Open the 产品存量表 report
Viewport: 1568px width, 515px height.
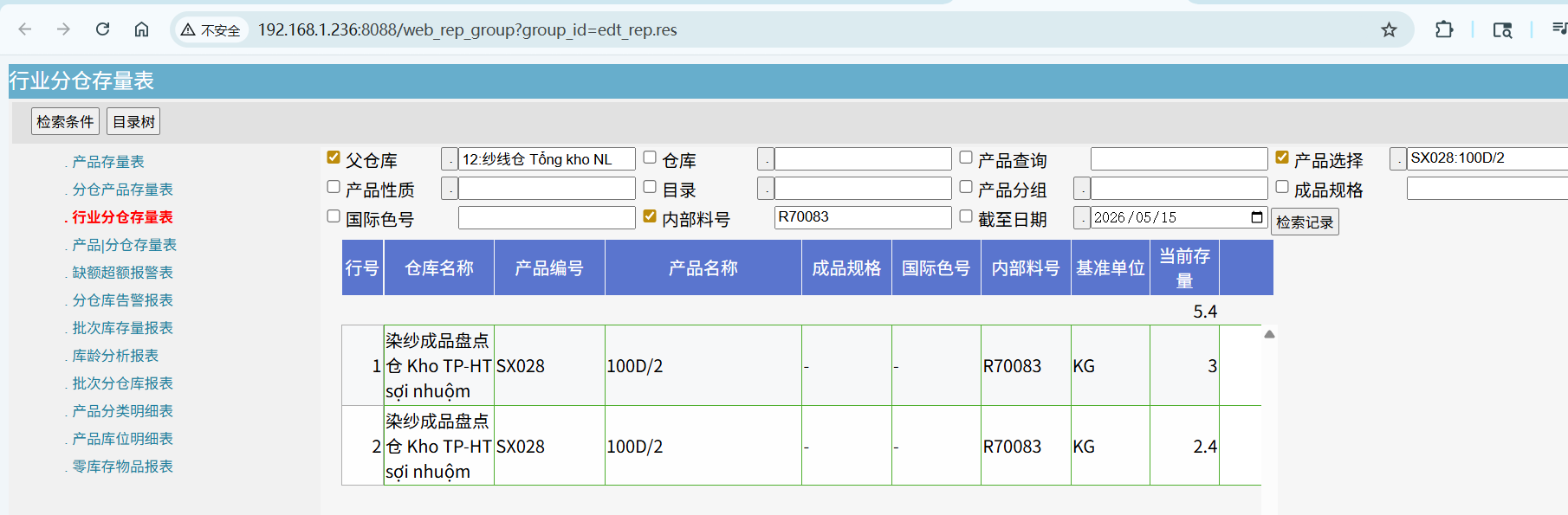click(107, 162)
